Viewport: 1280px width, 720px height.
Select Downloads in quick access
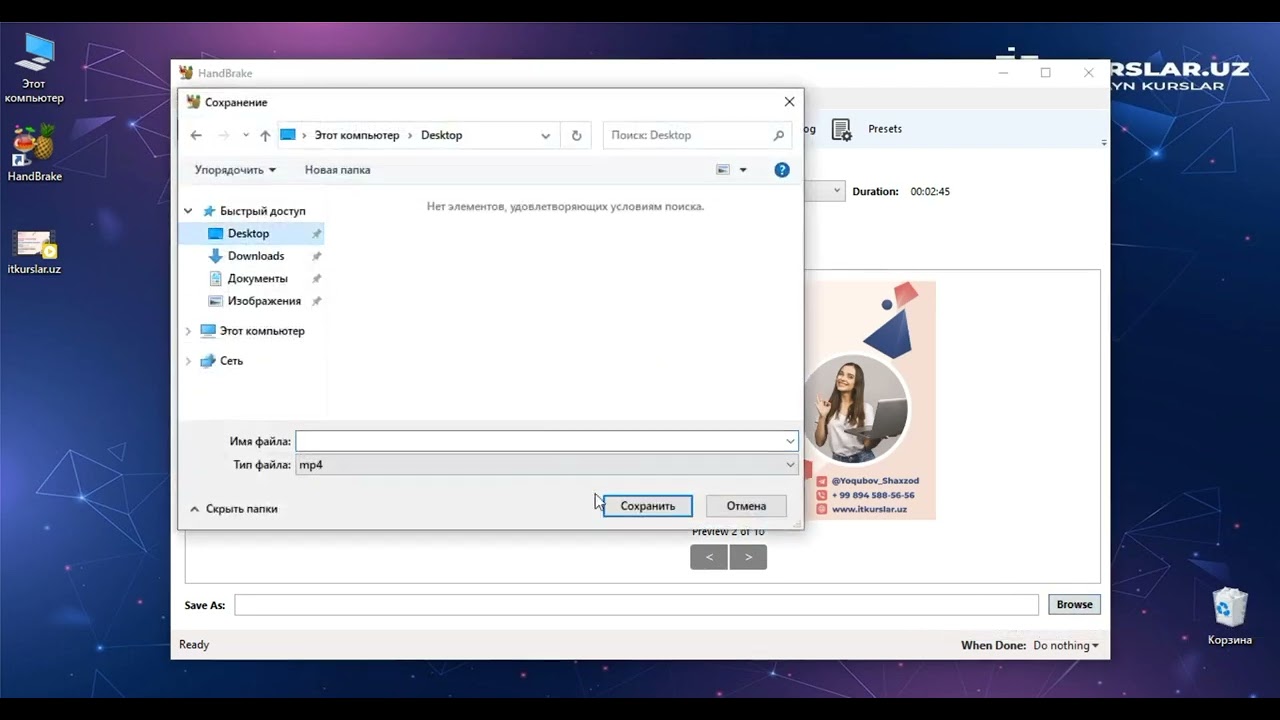click(255, 256)
